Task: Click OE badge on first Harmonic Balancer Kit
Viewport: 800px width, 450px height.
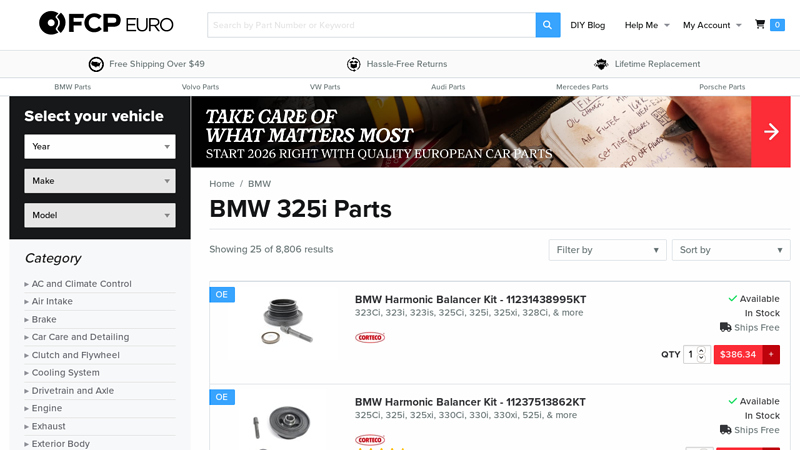Action: [x=222, y=294]
